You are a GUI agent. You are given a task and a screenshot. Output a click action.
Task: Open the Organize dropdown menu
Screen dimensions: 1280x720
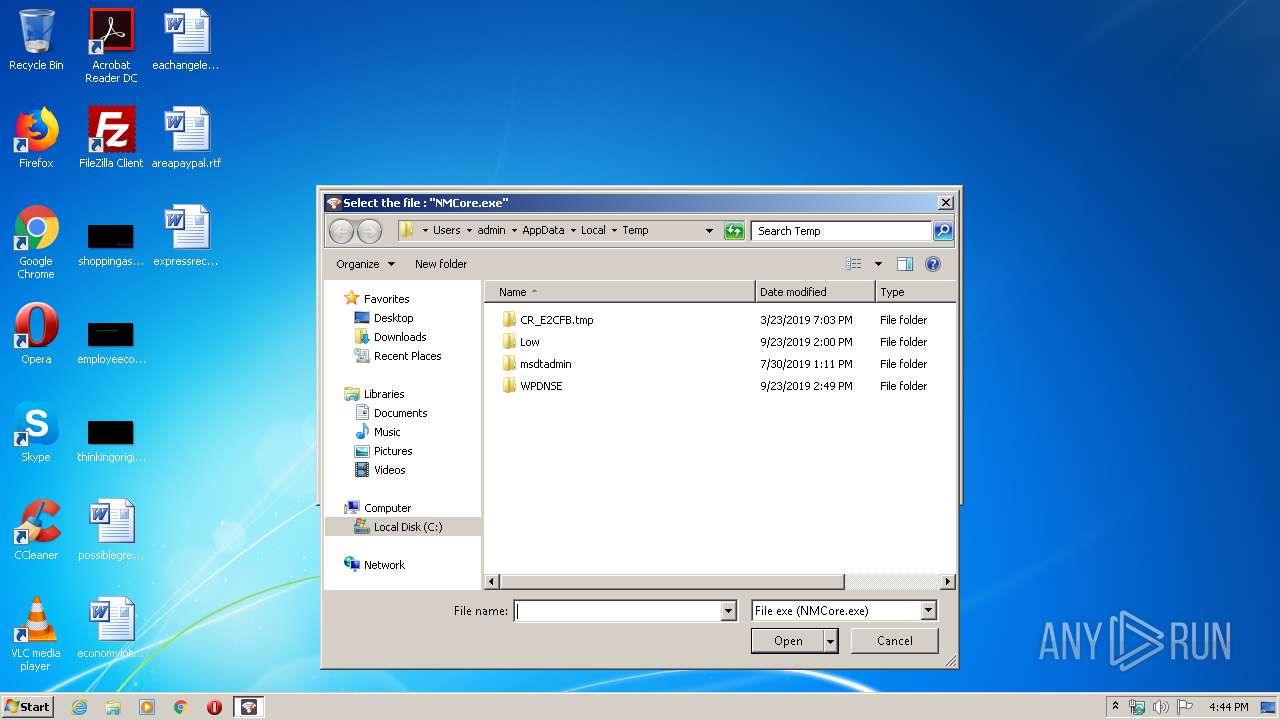365,264
